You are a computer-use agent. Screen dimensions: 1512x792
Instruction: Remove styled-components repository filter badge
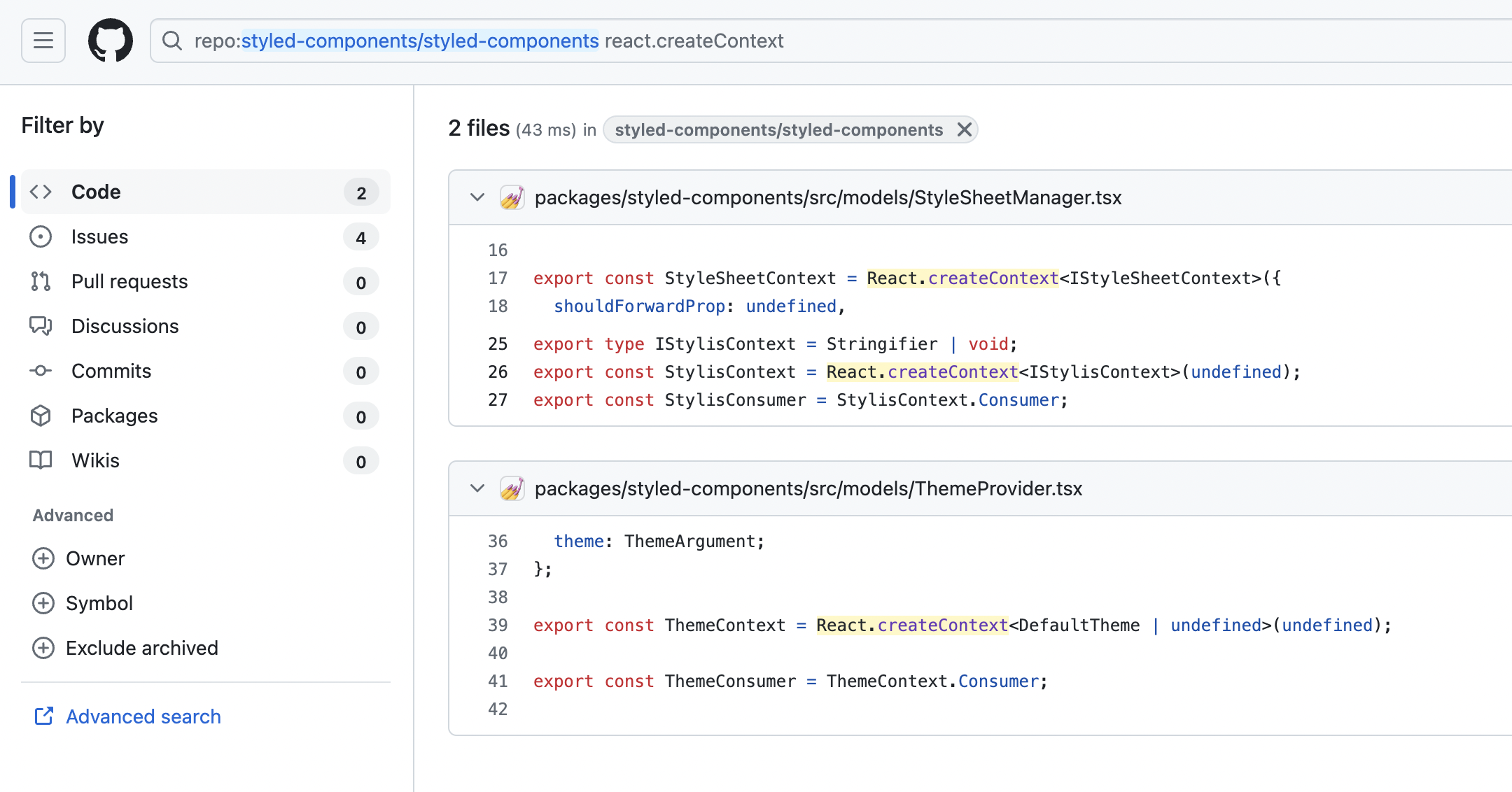pyautogui.click(x=963, y=129)
